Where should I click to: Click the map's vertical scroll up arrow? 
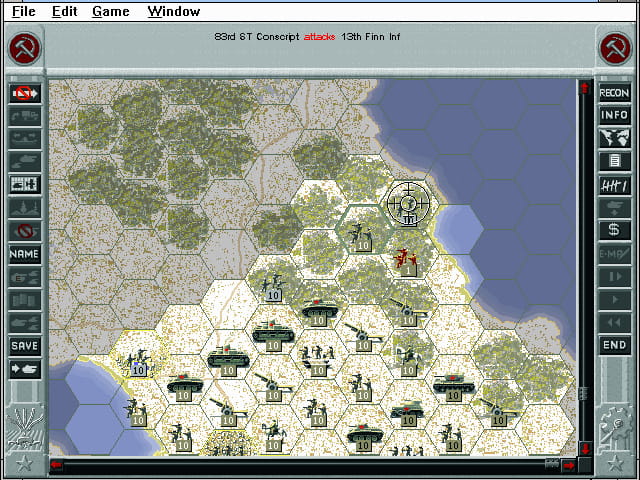585,87
